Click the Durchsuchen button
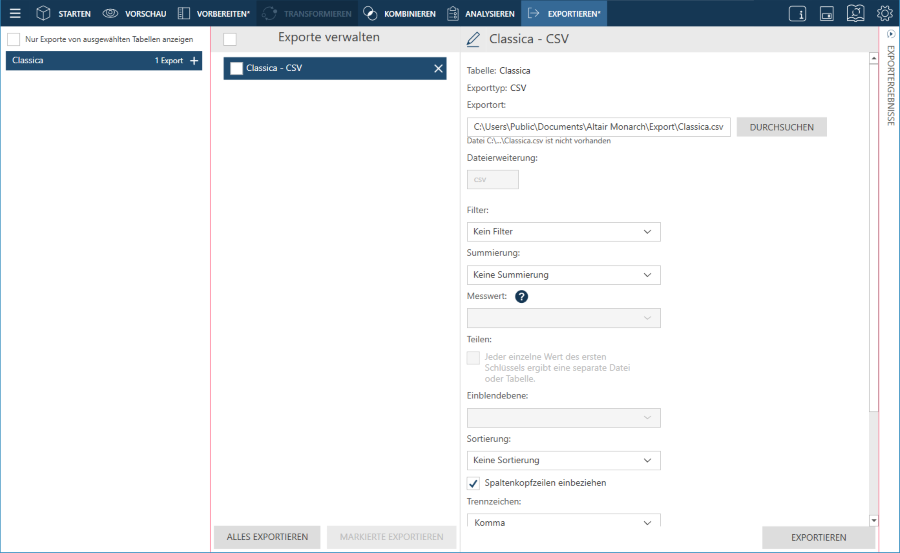Screen dimensions: 900x553 [788, 127]
